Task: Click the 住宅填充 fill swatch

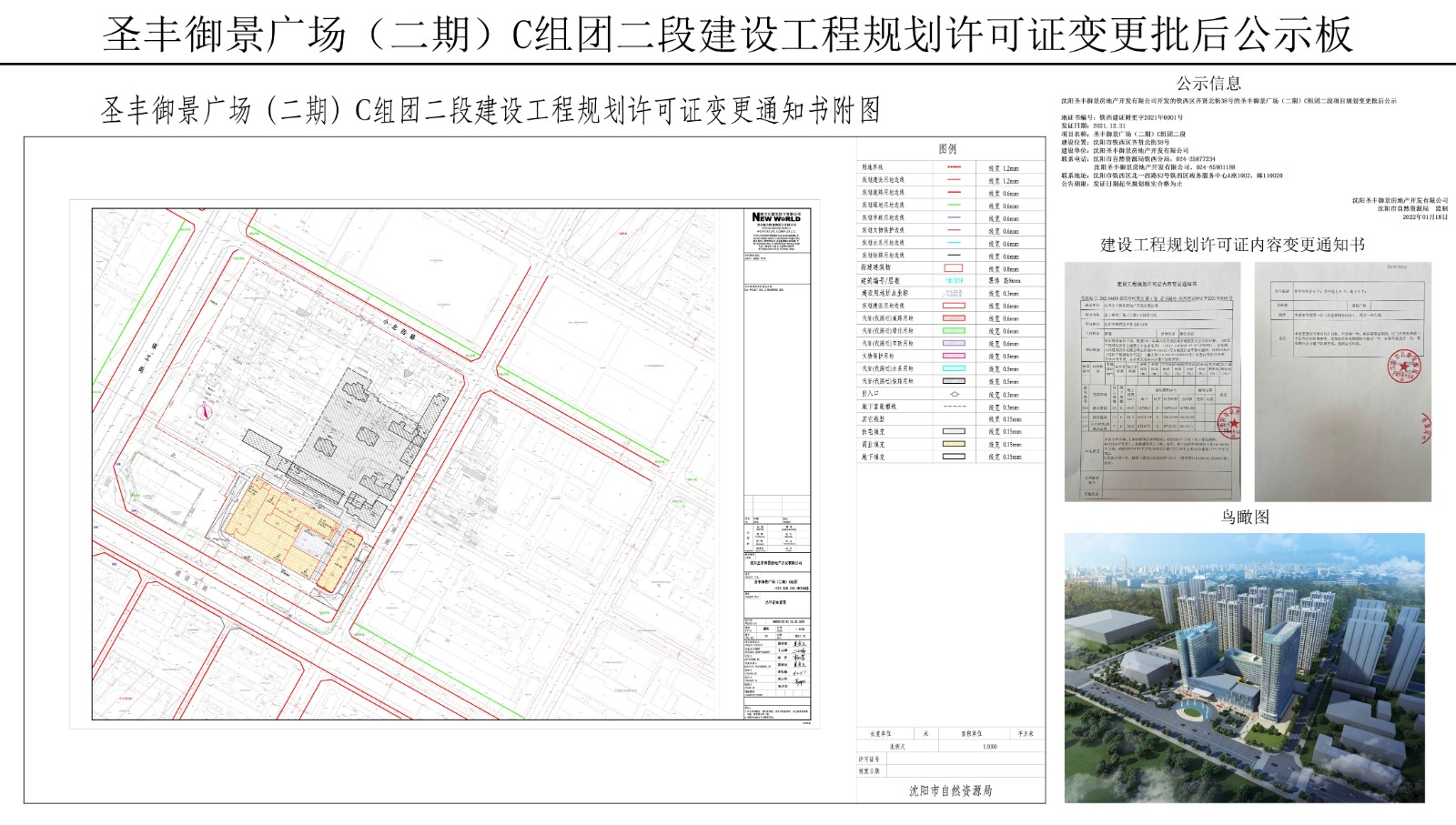Action: pyautogui.click(x=954, y=431)
